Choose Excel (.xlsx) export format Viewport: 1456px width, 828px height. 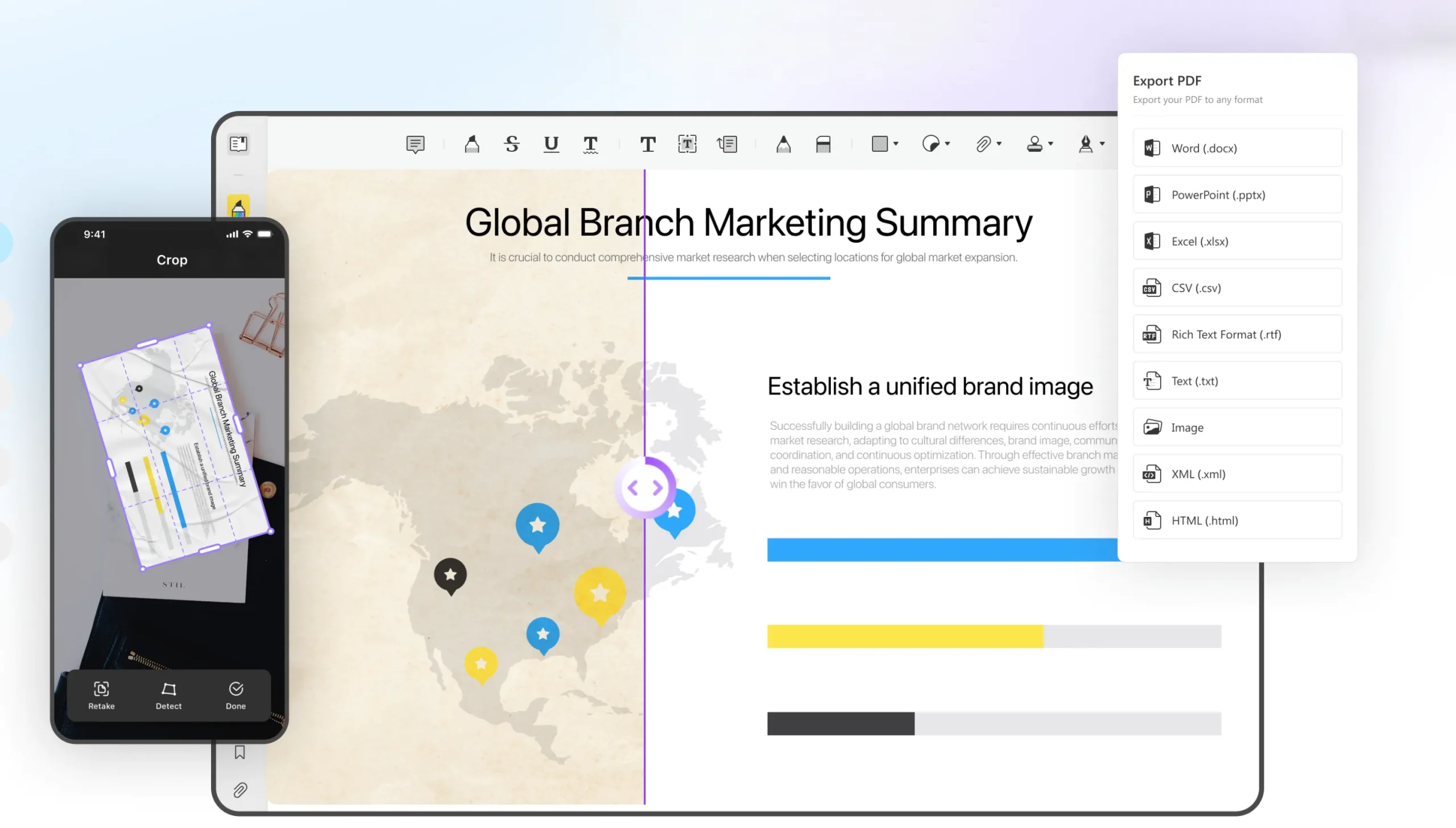[x=1237, y=241]
